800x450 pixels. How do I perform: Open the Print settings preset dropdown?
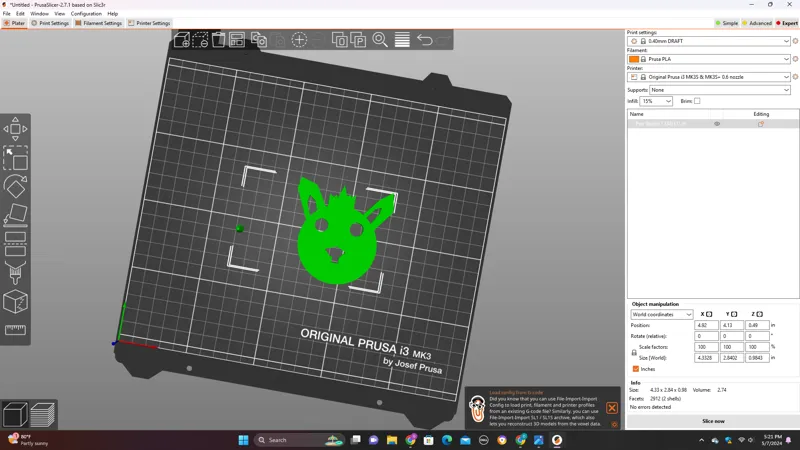click(x=709, y=41)
